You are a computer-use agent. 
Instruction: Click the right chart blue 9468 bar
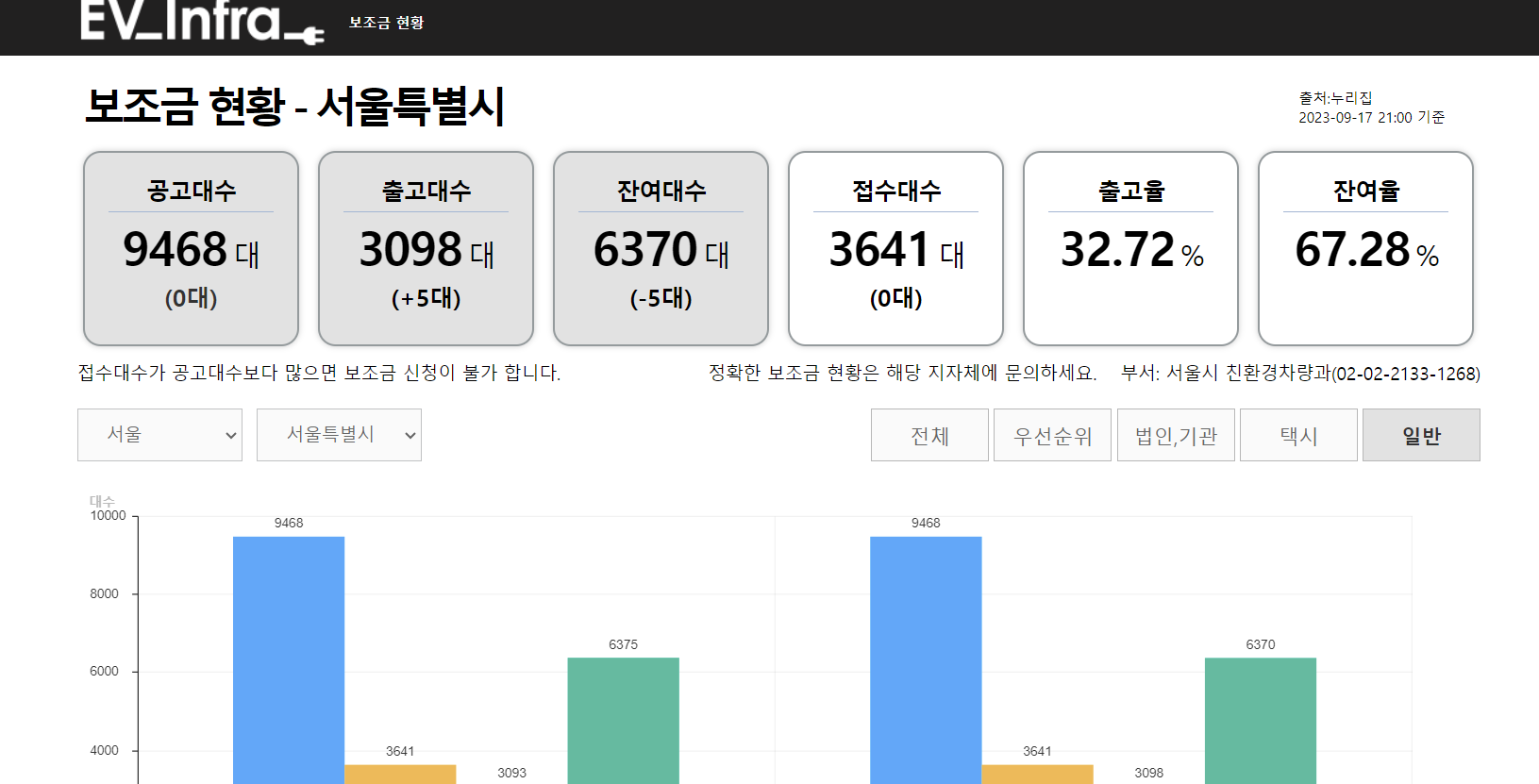point(926,660)
